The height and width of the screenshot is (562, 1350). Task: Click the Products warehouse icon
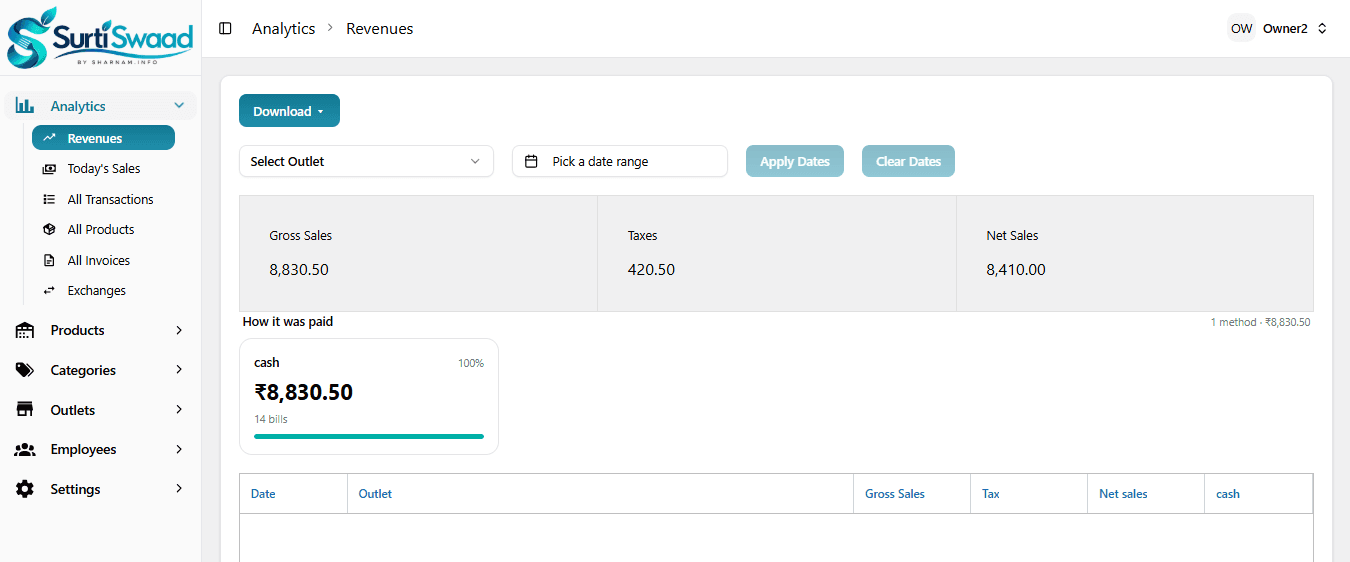pyautogui.click(x=25, y=330)
